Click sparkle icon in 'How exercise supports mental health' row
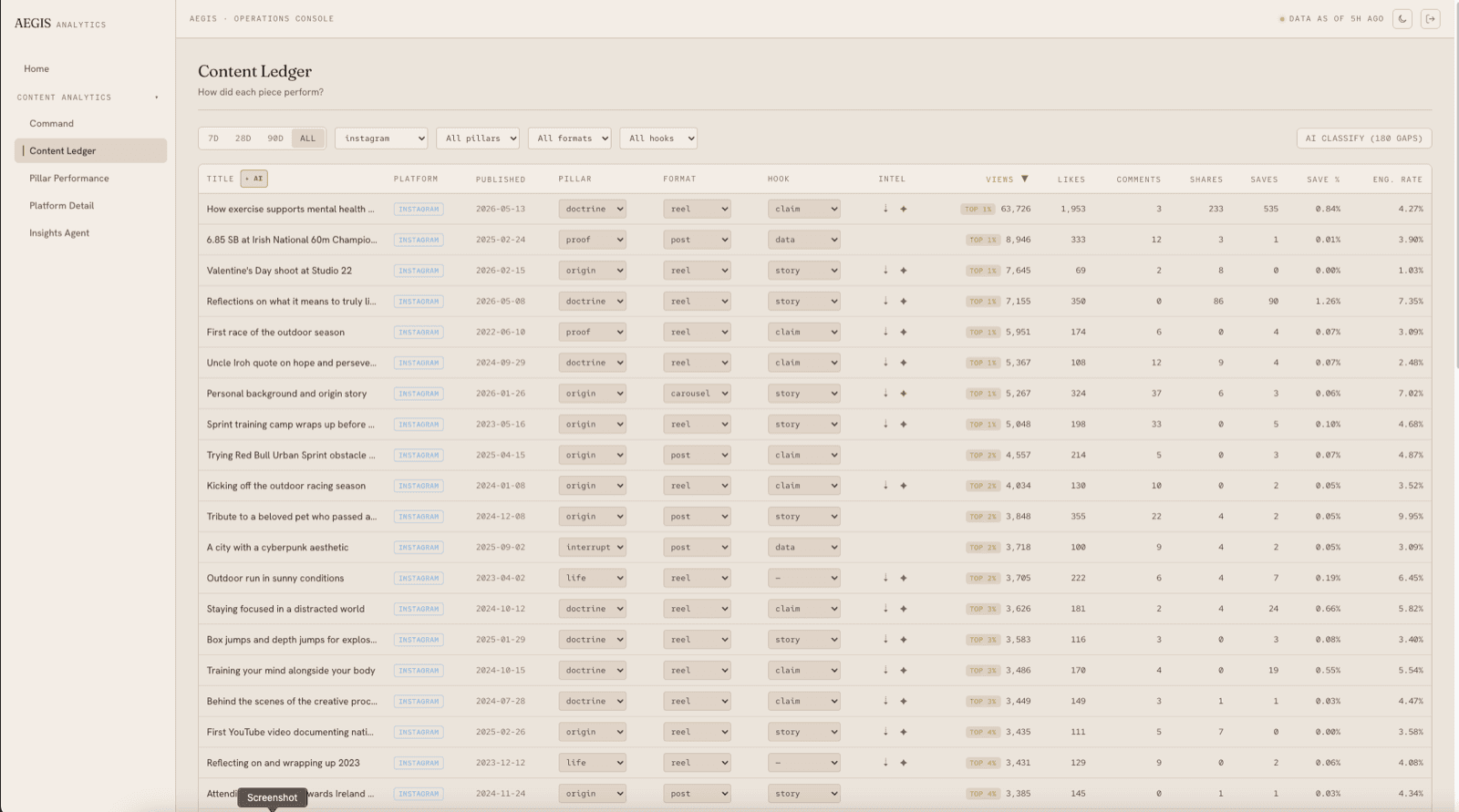 tap(904, 209)
